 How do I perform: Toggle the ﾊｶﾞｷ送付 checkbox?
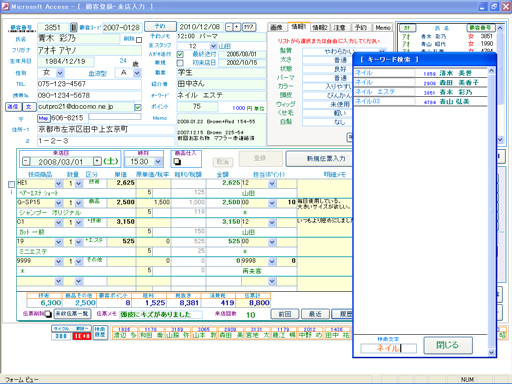coord(180,54)
